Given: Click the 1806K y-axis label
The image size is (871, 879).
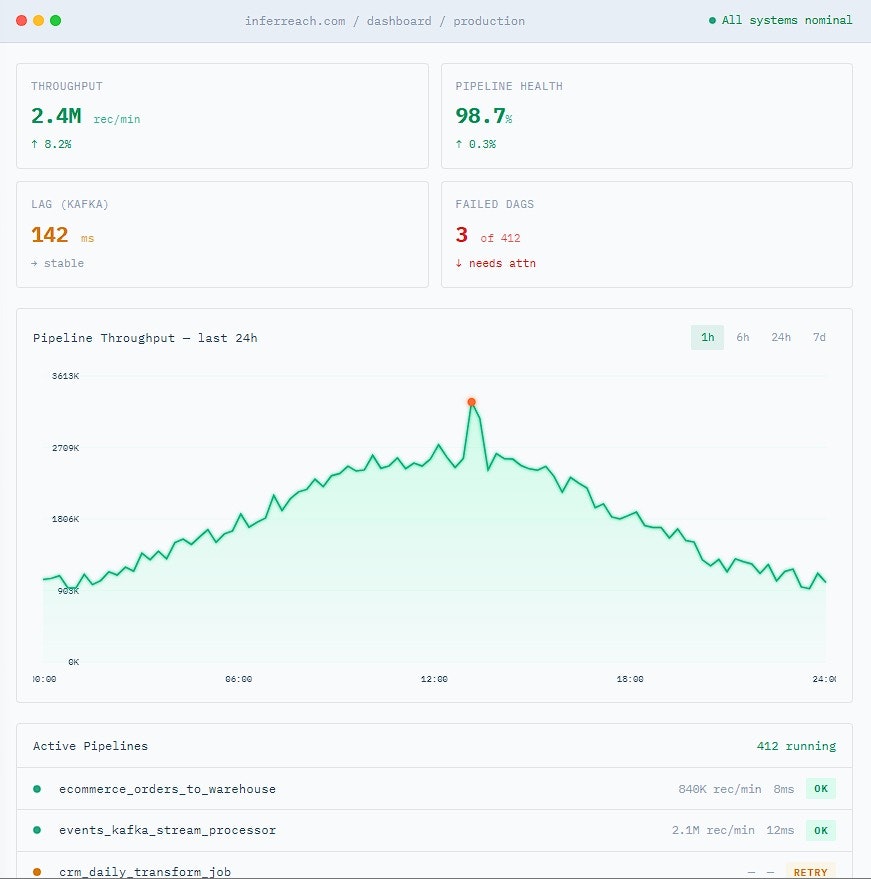Looking at the screenshot, I should pos(66,519).
